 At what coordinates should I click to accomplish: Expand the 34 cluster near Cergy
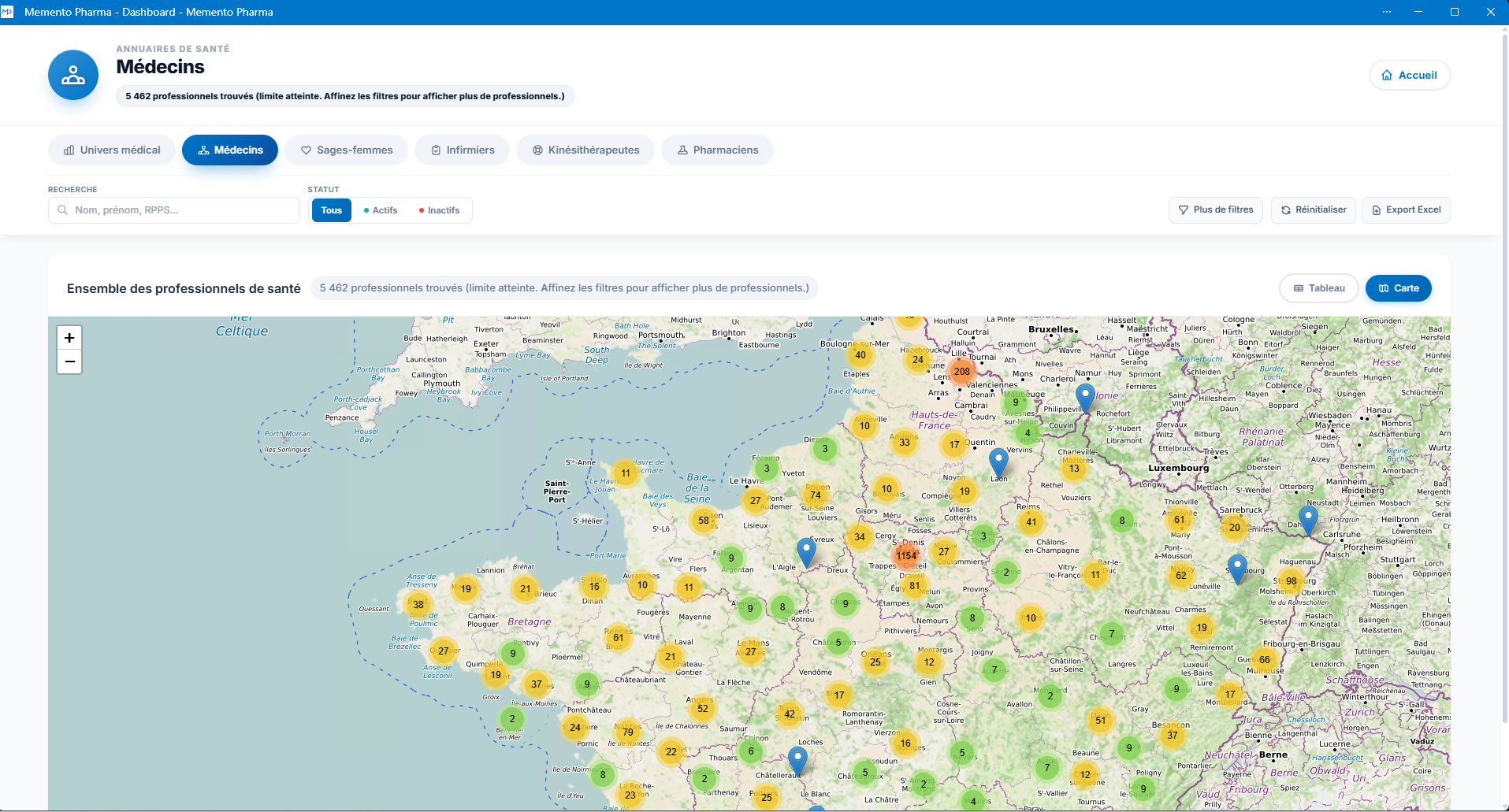[860, 537]
